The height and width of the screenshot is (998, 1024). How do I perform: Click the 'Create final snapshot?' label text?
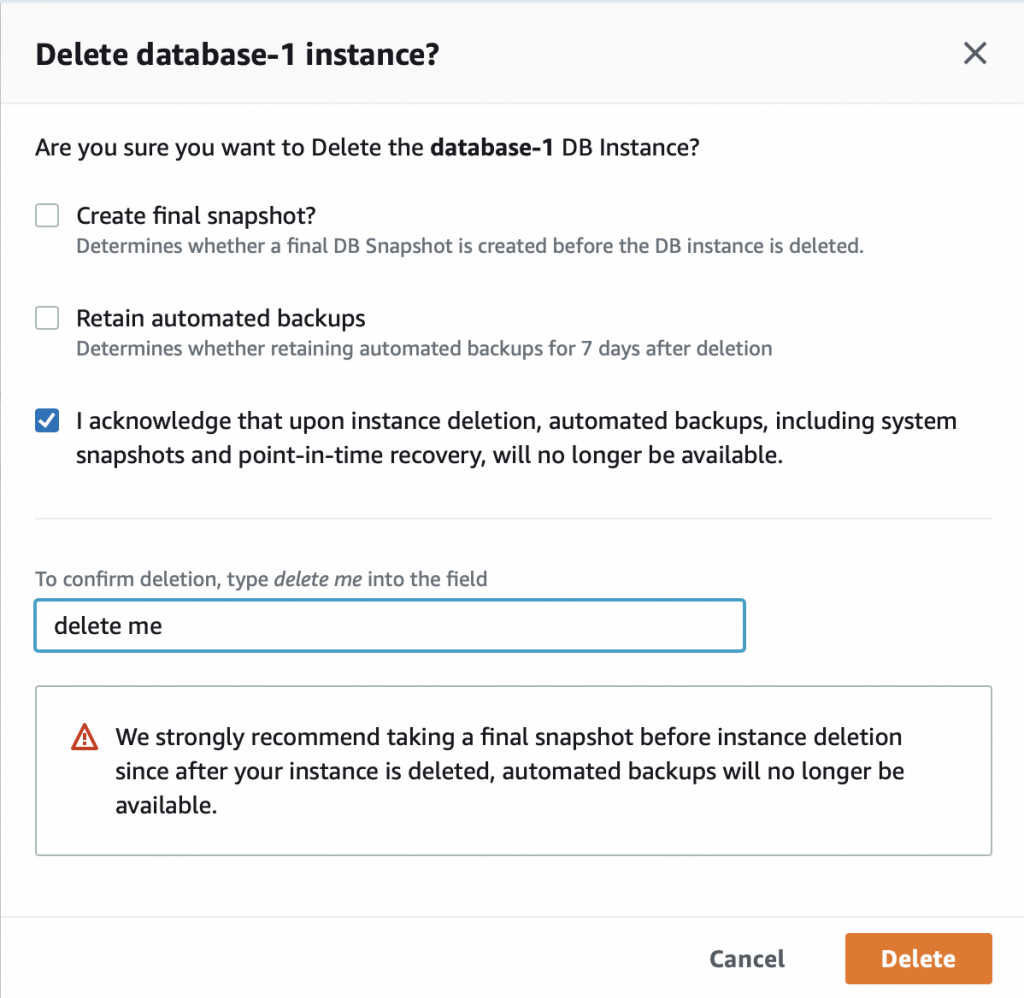pos(196,216)
